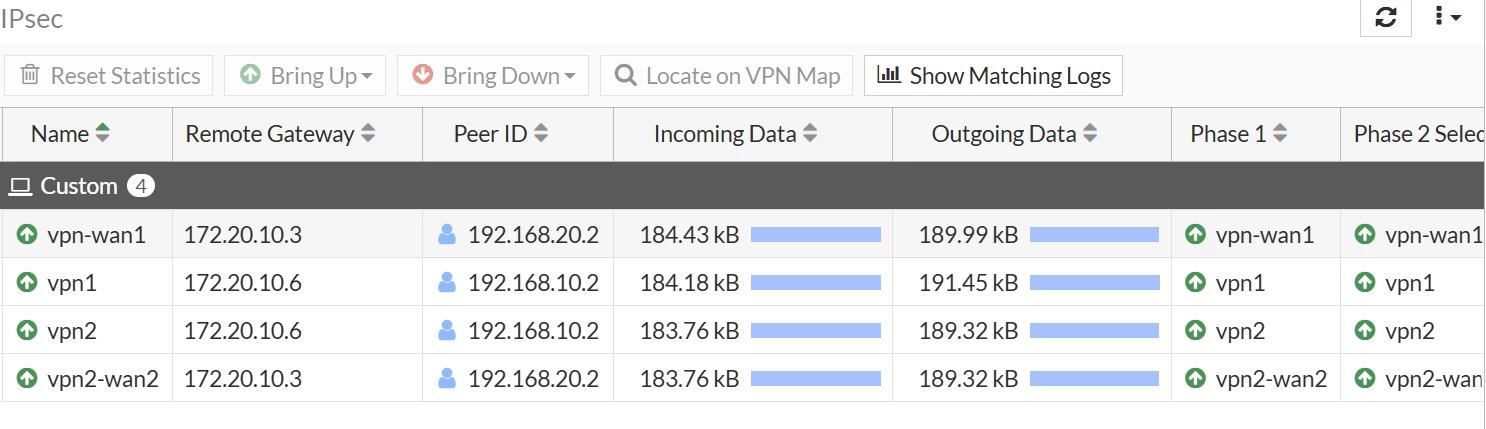Click the green up-arrow status icon beside vpn-wan1 name
Image resolution: width=1486 pixels, height=429 pixels.
coord(27,235)
